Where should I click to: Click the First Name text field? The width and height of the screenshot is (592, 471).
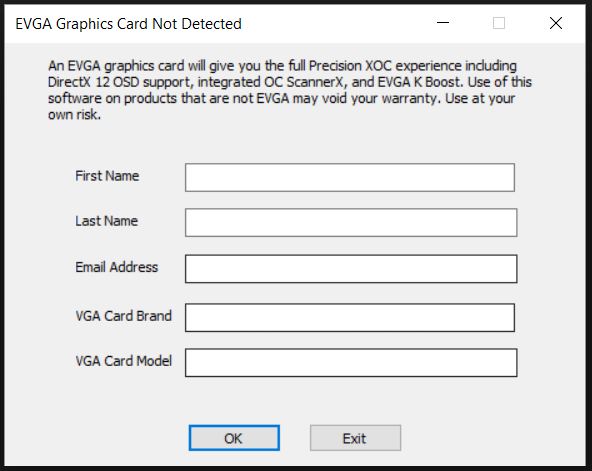[x=350, y=177]
